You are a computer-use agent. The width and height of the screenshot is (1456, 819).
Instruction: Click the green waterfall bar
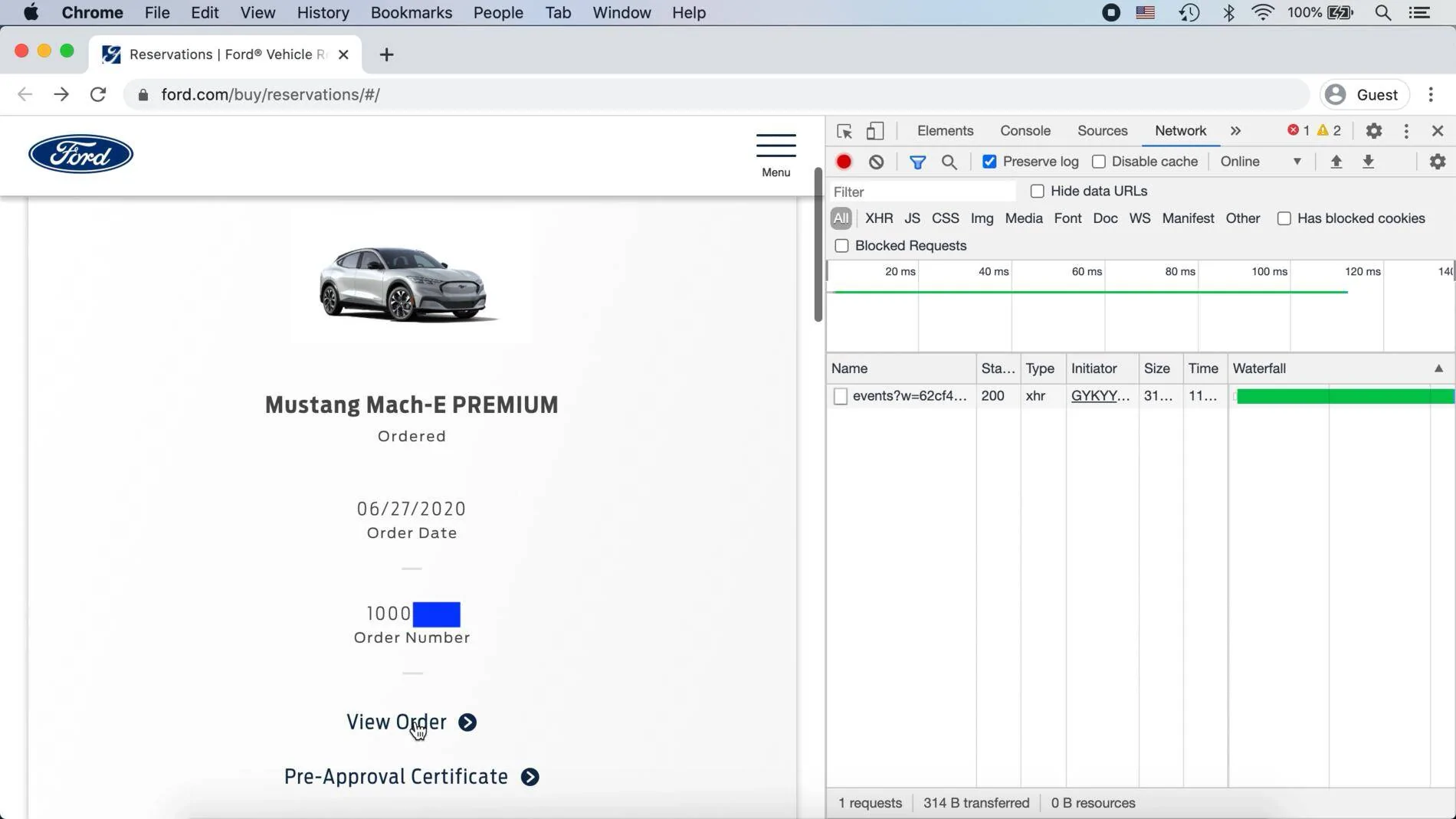1345,396
